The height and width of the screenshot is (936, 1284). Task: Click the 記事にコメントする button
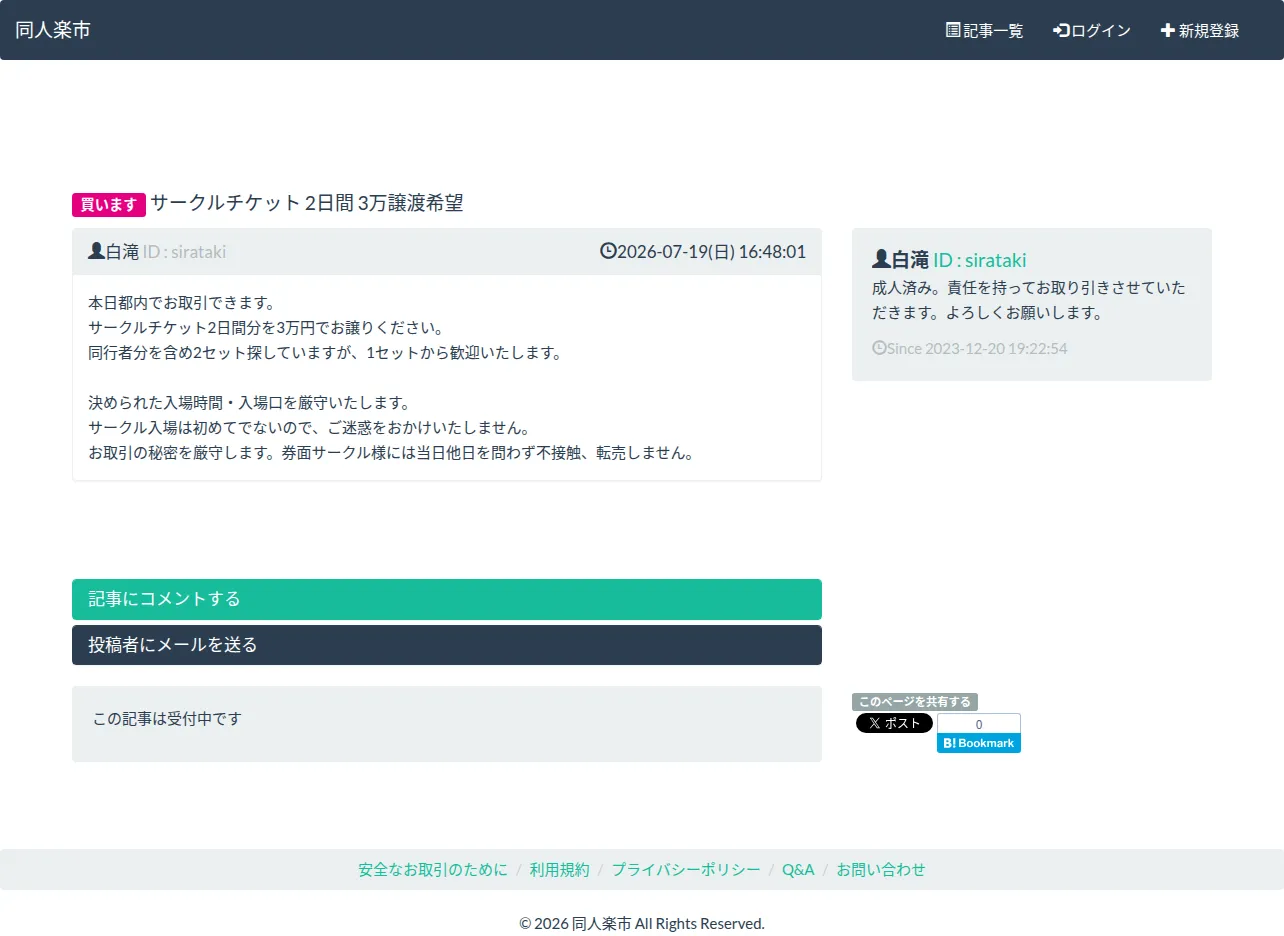447,599
